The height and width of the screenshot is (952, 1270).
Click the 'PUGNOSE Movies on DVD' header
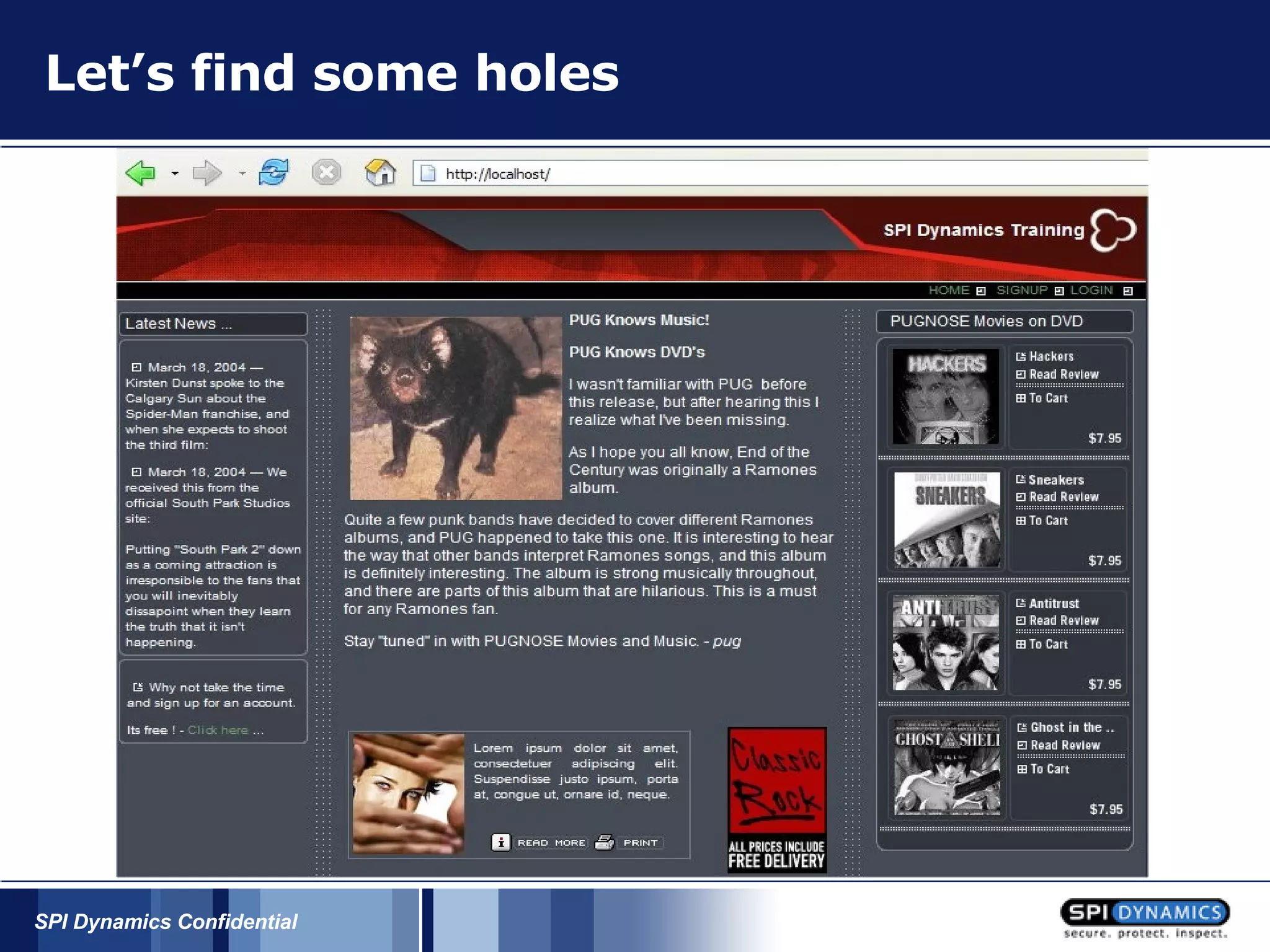point(1005,321)
